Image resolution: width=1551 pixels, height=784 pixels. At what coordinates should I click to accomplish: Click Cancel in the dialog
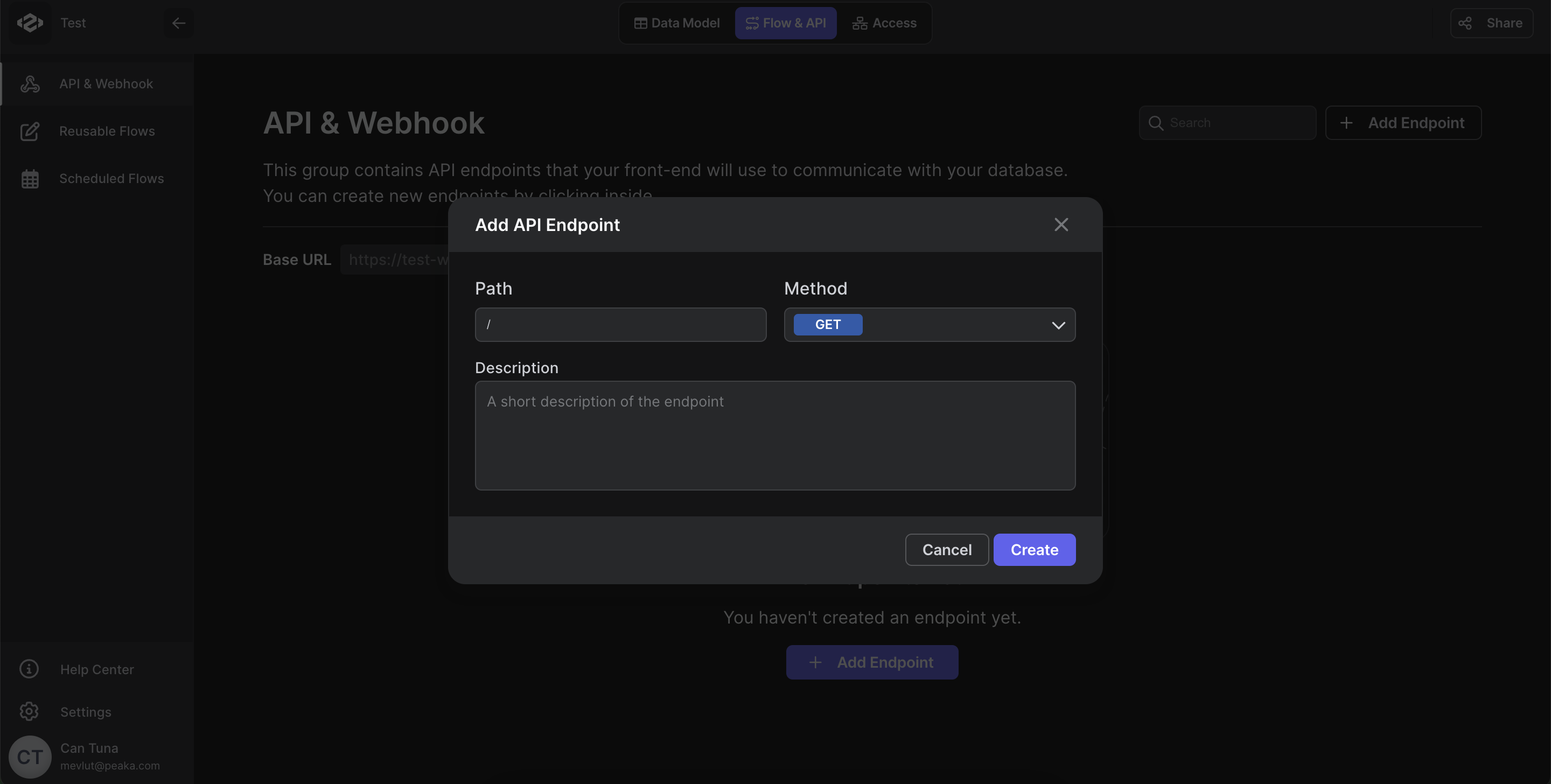click(947, 550)
